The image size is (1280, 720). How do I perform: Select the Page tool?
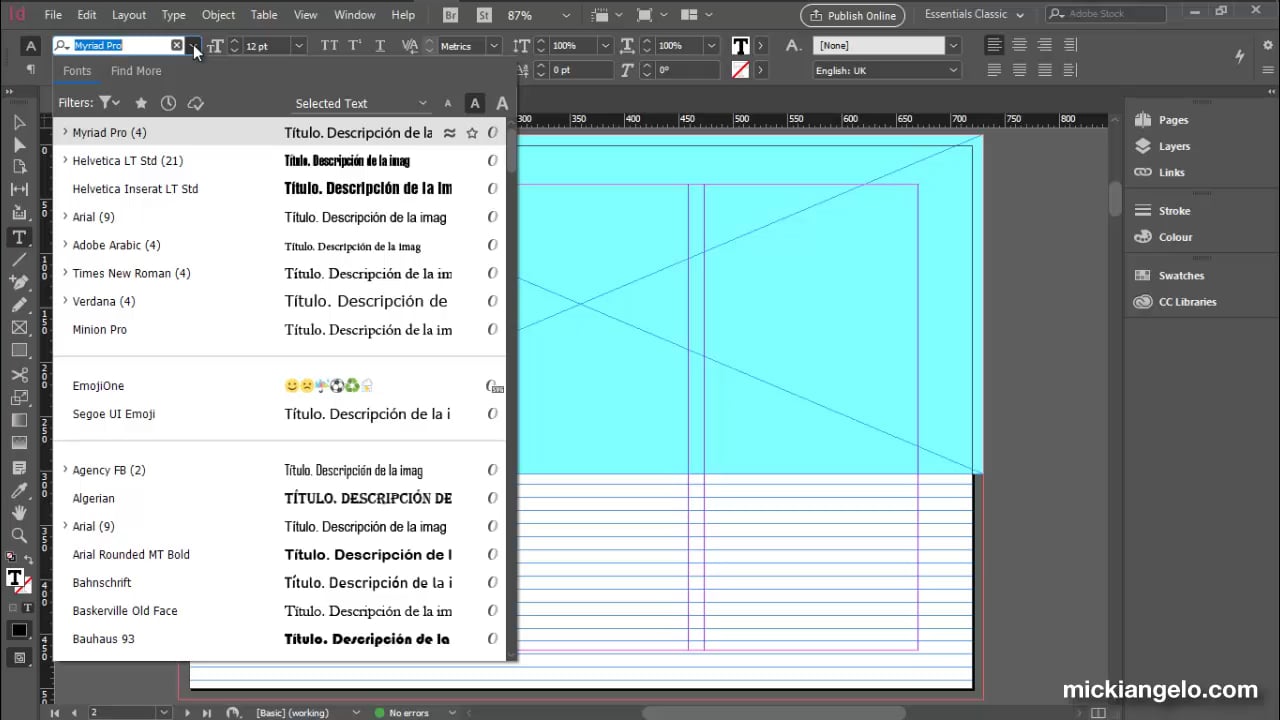coord(19,167)
